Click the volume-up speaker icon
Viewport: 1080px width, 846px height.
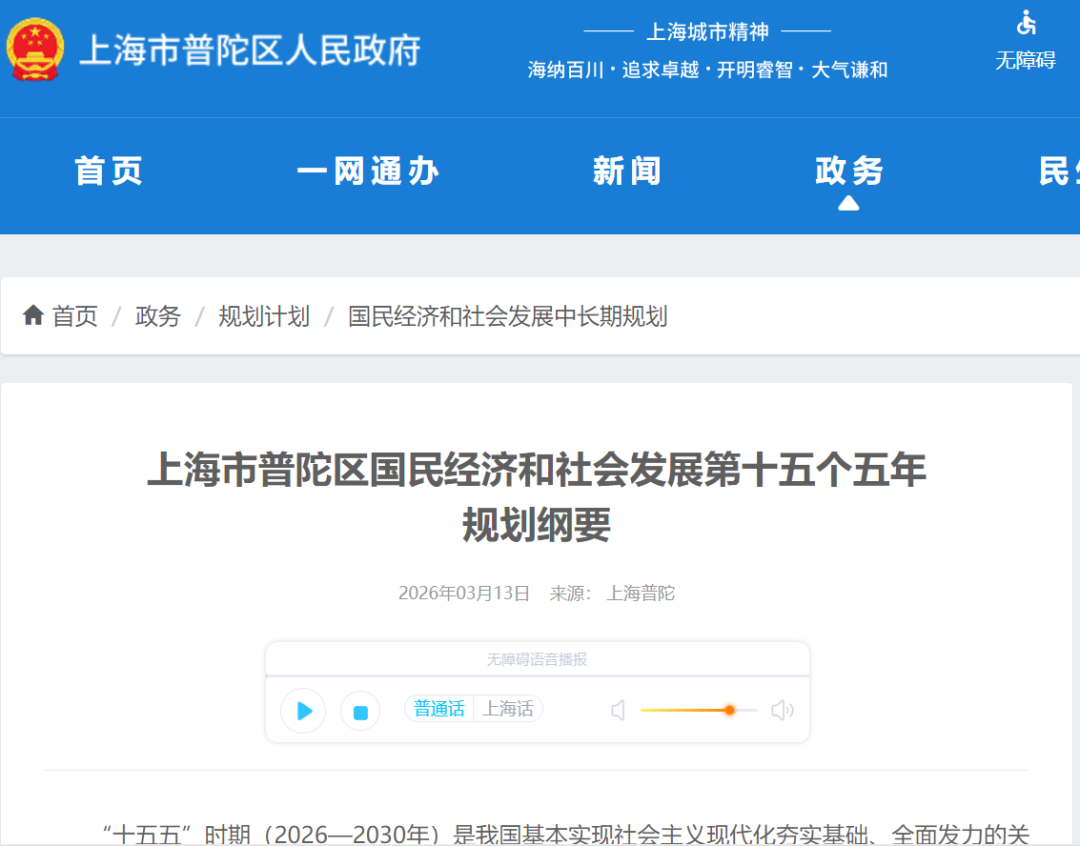click(783, 710)
